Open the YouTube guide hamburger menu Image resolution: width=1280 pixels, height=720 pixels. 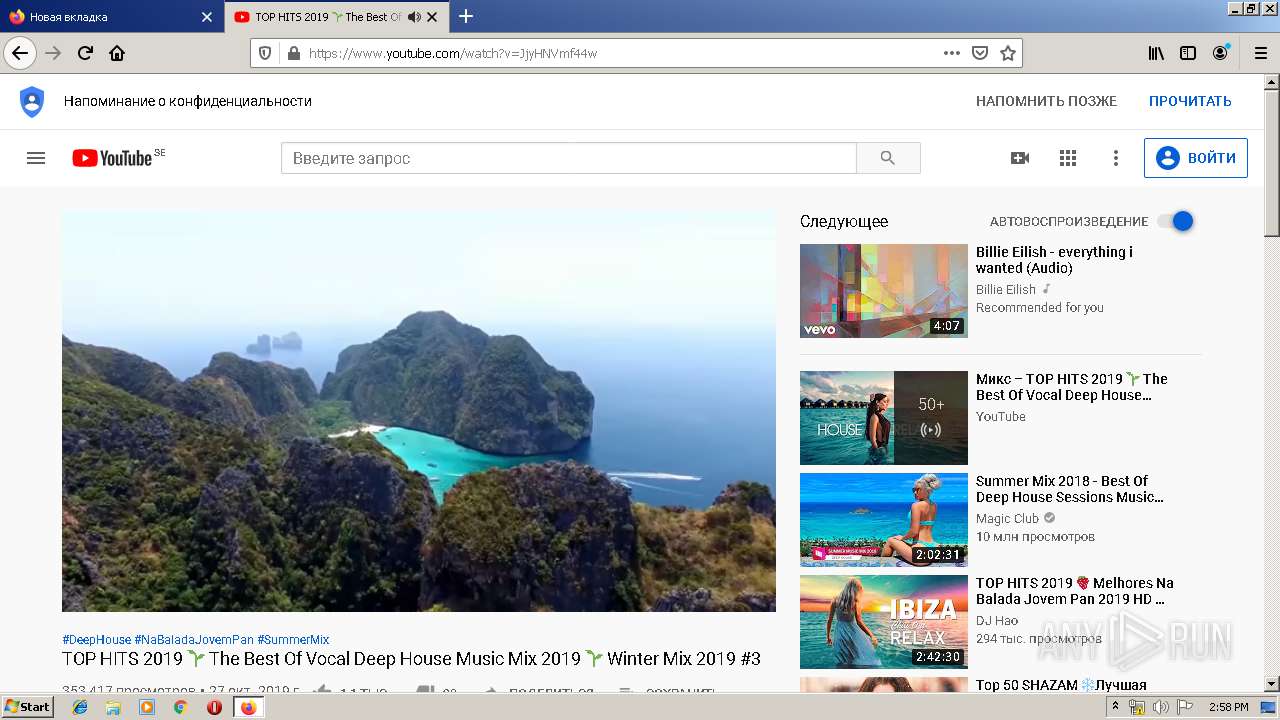pos(36,158)
